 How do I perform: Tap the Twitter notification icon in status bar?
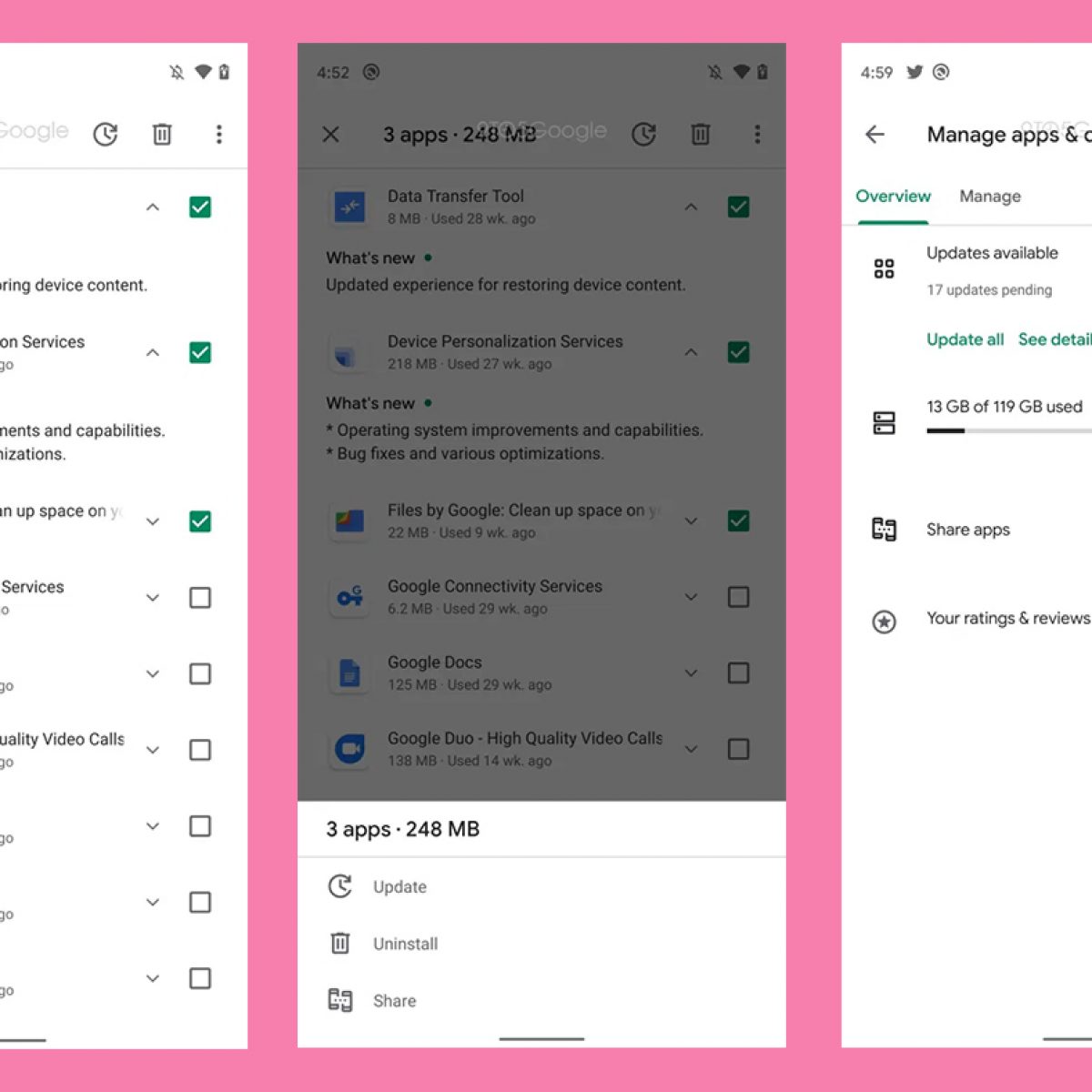pyautogui.click(x=915, y=72)
